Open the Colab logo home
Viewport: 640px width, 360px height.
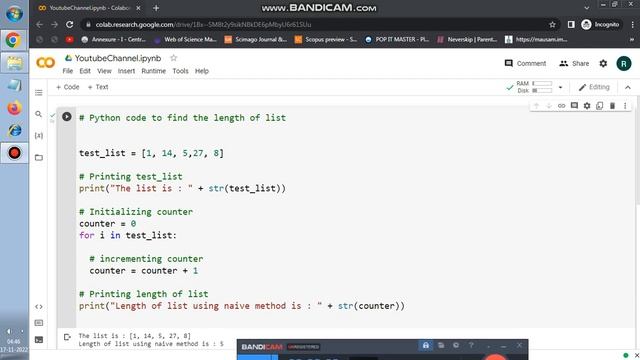click(x=45, y=62)
